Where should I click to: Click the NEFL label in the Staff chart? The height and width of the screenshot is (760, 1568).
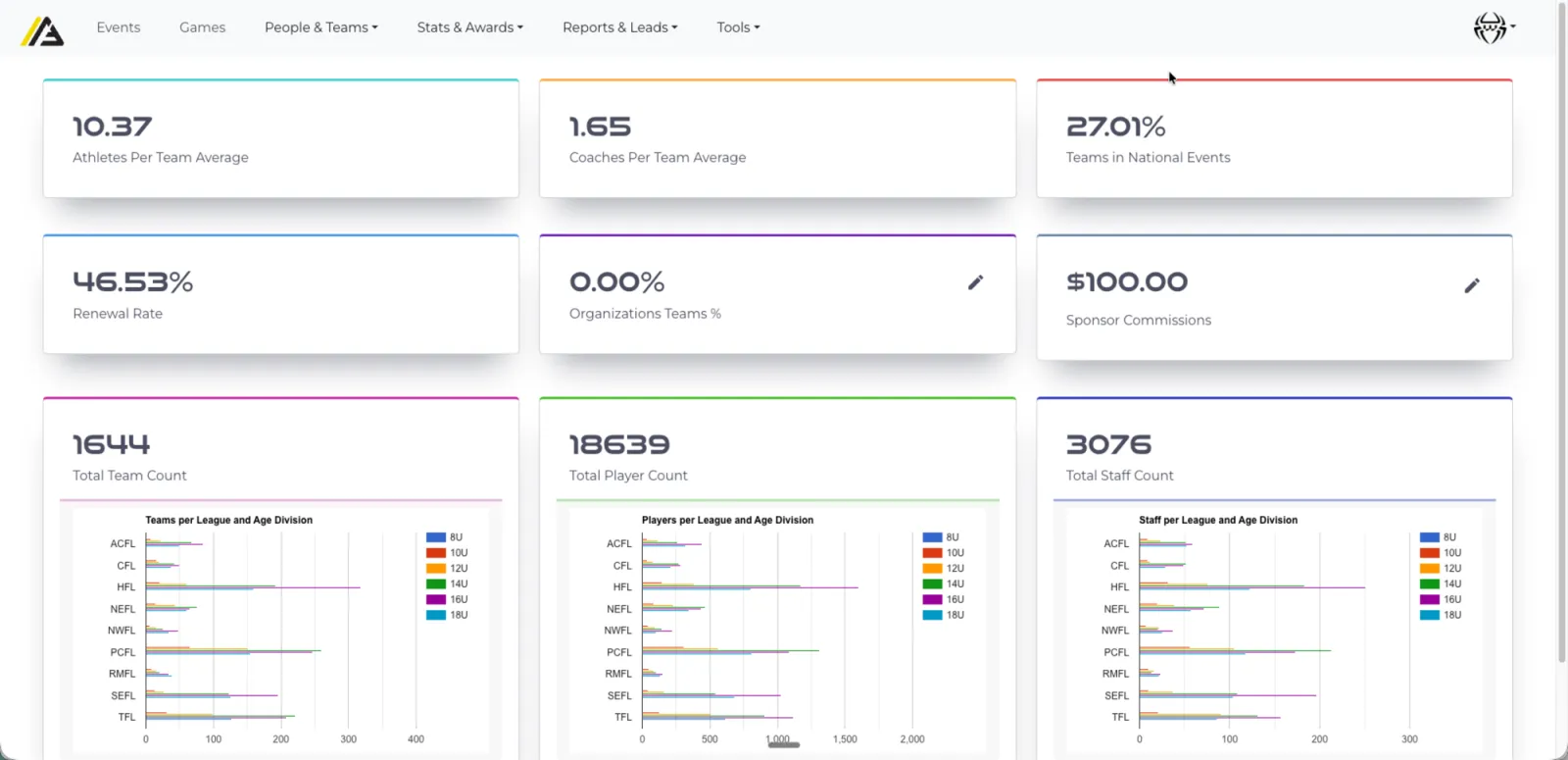coord(1117,609)
